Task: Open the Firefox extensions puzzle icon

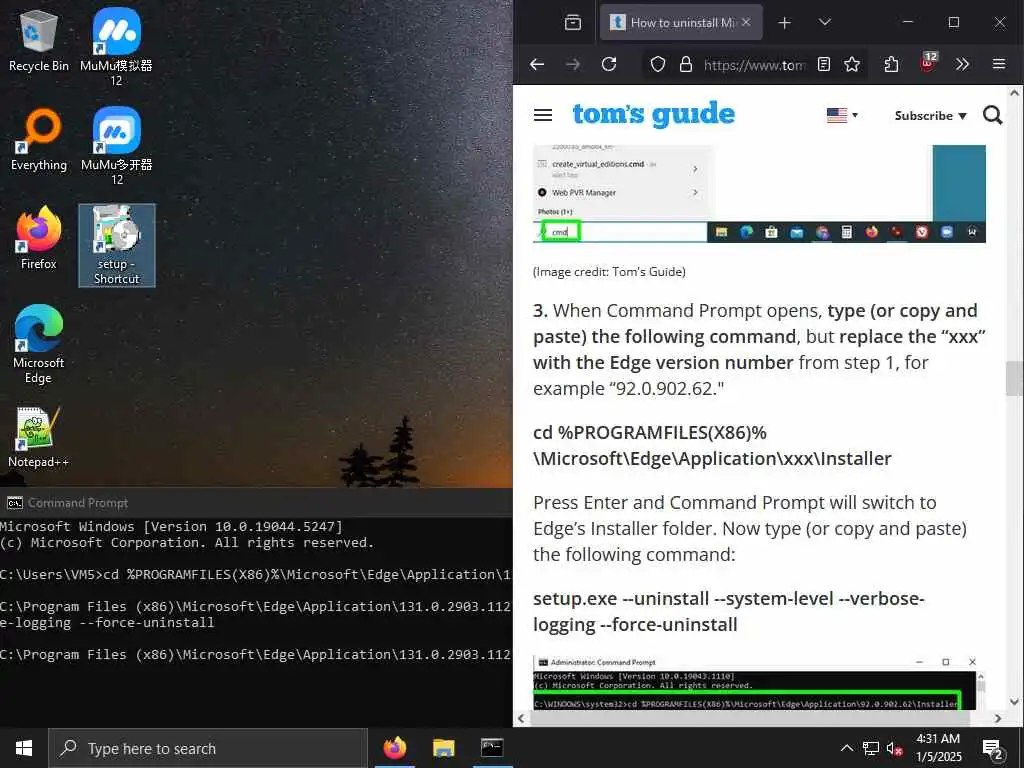Action: [x=891, y=64]
